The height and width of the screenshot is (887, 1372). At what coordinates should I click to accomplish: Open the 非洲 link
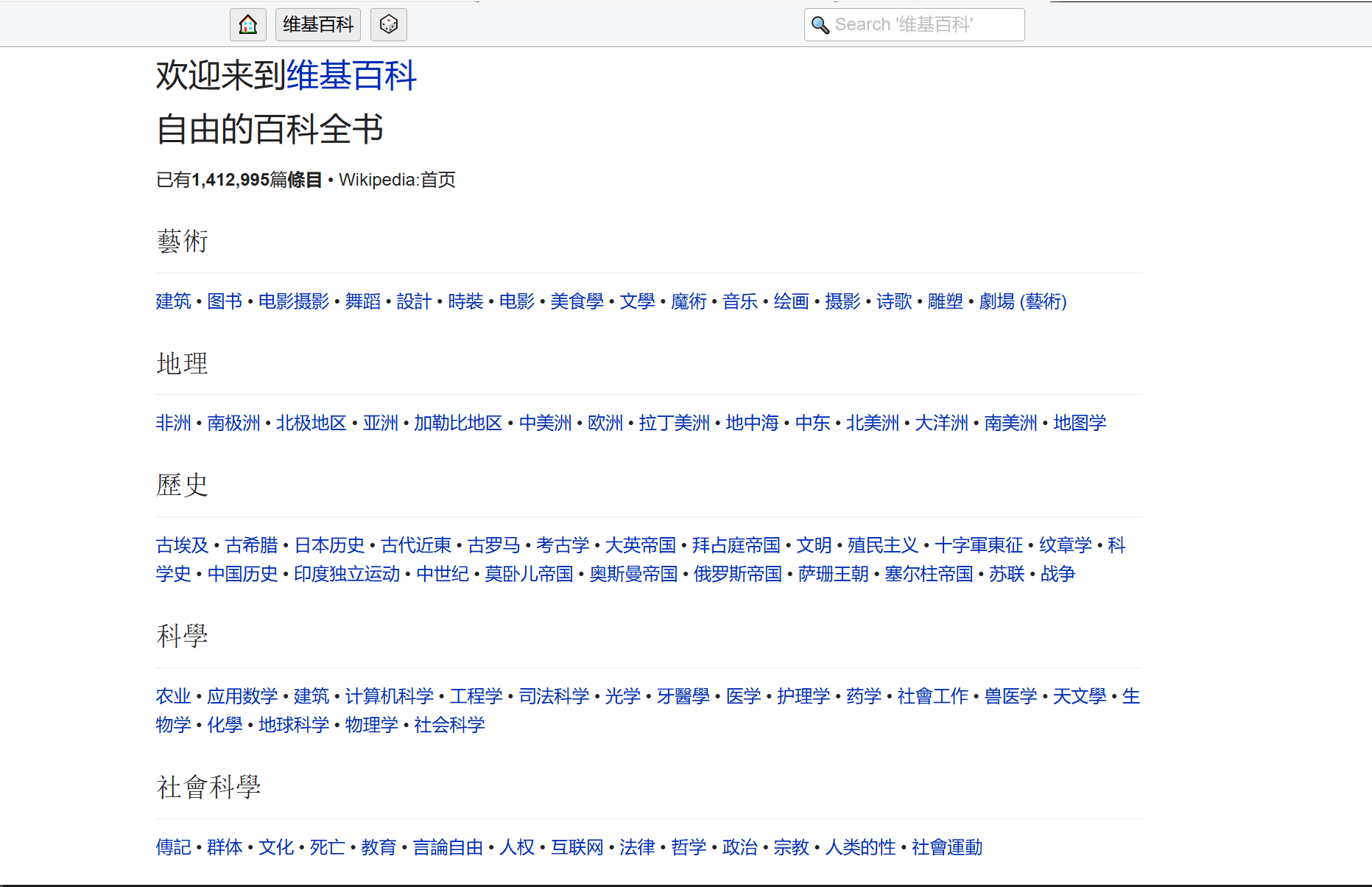(x=174, y=423)
